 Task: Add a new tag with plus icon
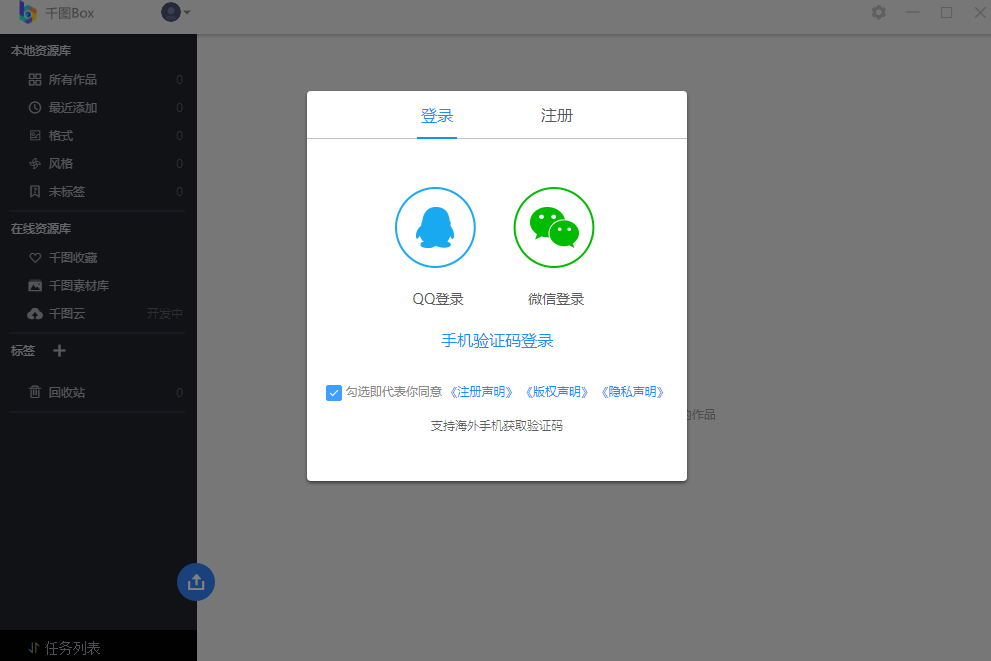pyautogui.click(x=59, y=351)
